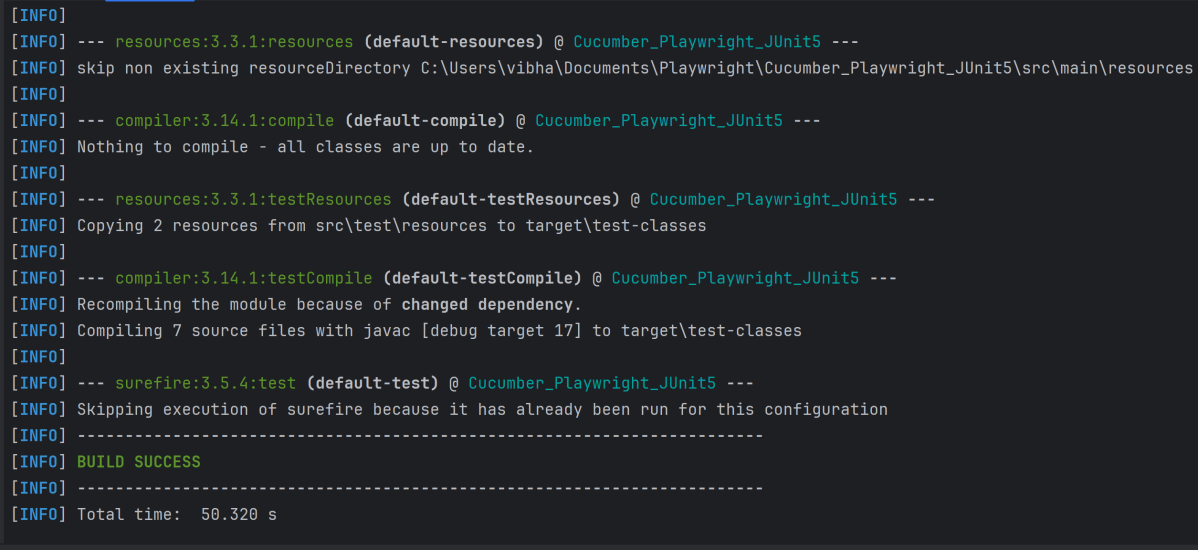Click the resources:3.3.1:testResources goal text
Screen dimensions: 1198x550
pyautogui.click(x=253, y=199)
